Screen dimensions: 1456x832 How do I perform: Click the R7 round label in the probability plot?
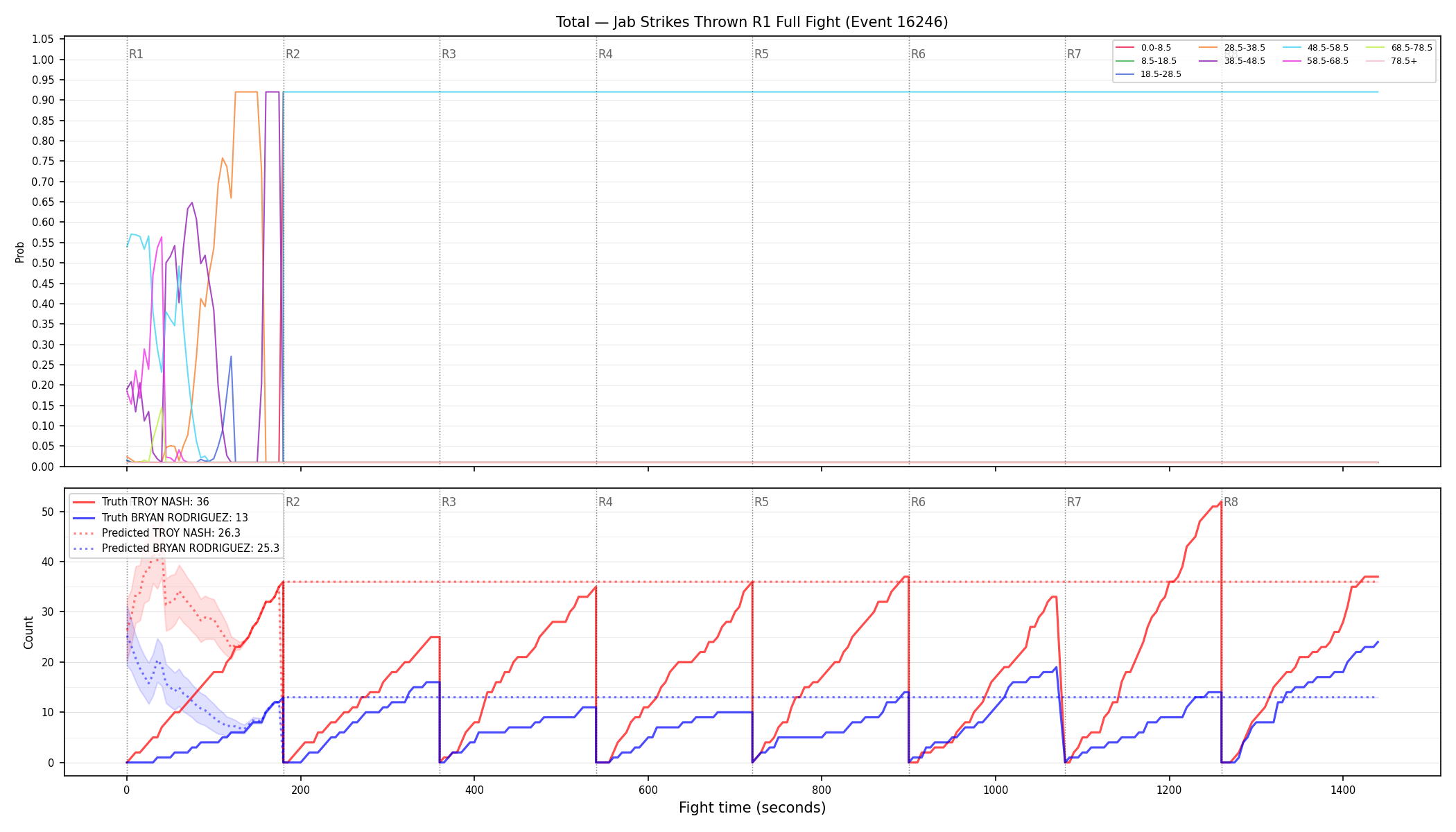[x=1074, y=54]
